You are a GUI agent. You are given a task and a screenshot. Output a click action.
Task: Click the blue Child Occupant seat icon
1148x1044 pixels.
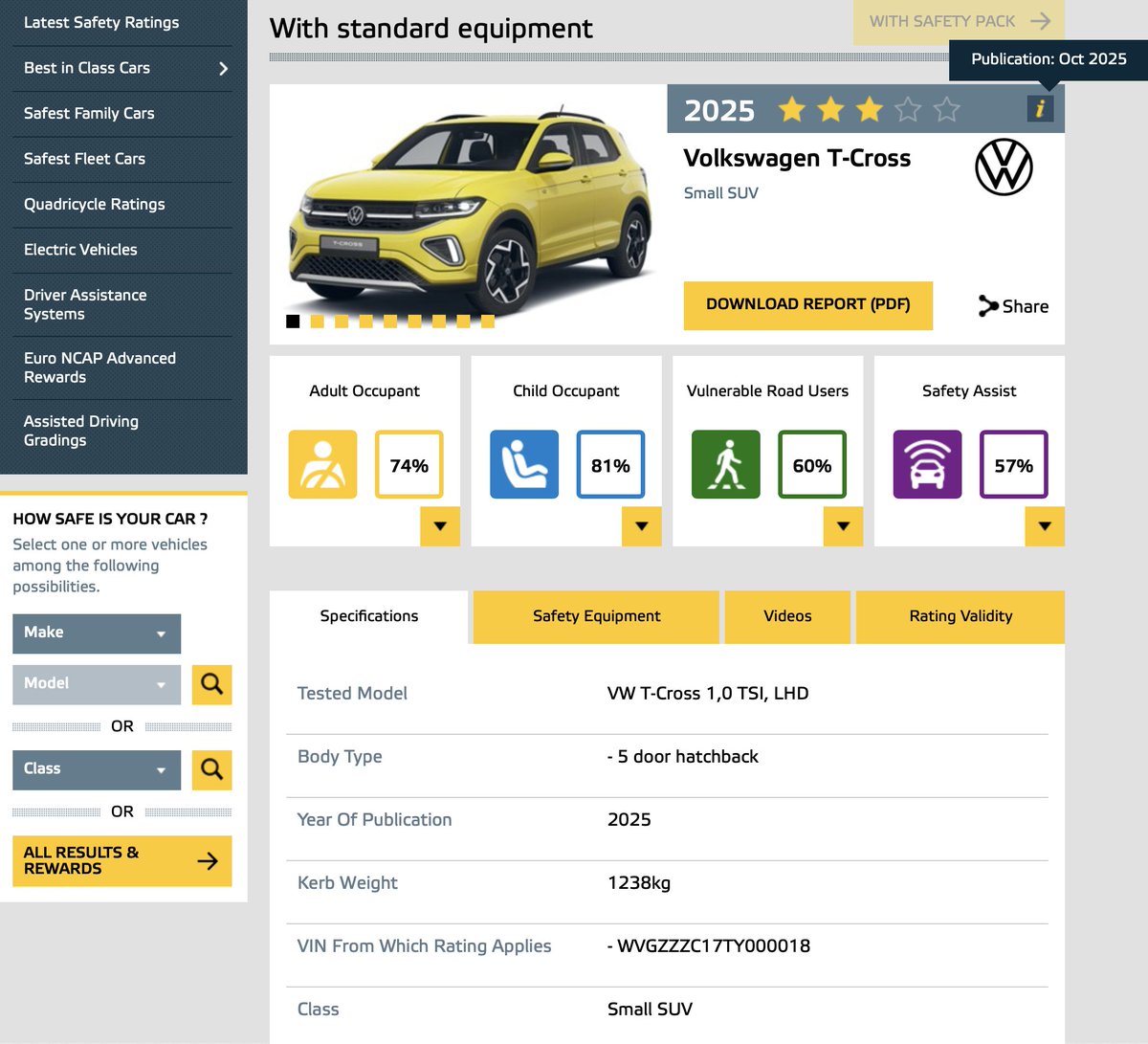point(524,465)
